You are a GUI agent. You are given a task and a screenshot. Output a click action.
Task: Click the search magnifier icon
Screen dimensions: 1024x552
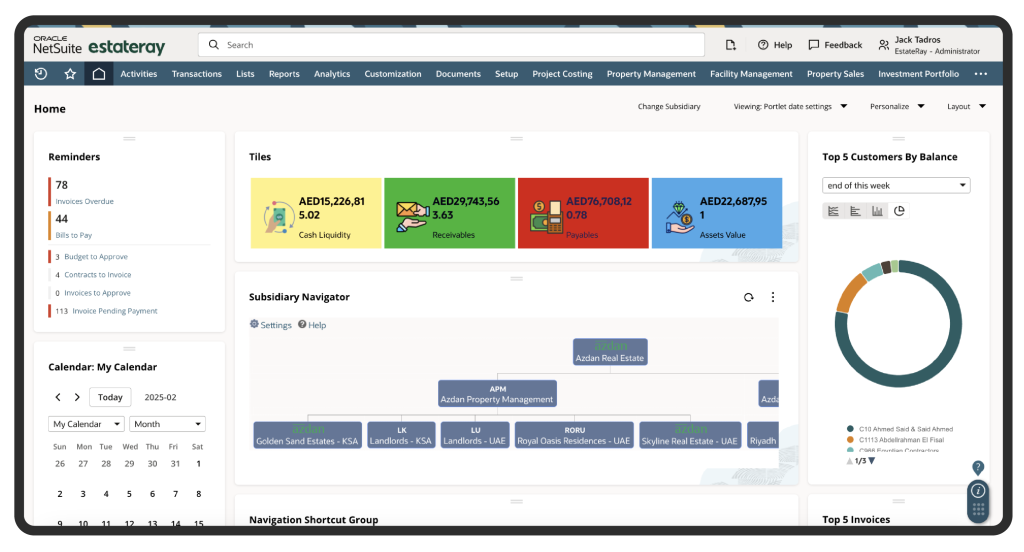click(214, 44)
